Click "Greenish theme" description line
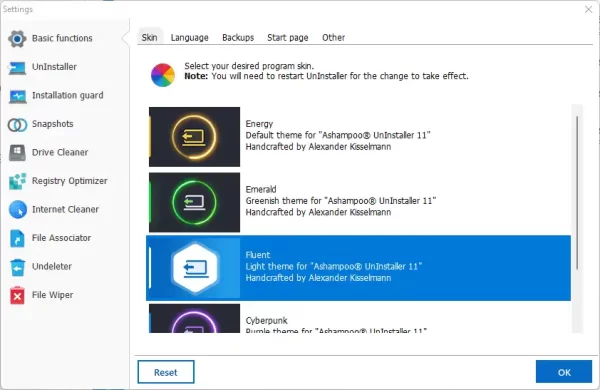 (341, 201)
